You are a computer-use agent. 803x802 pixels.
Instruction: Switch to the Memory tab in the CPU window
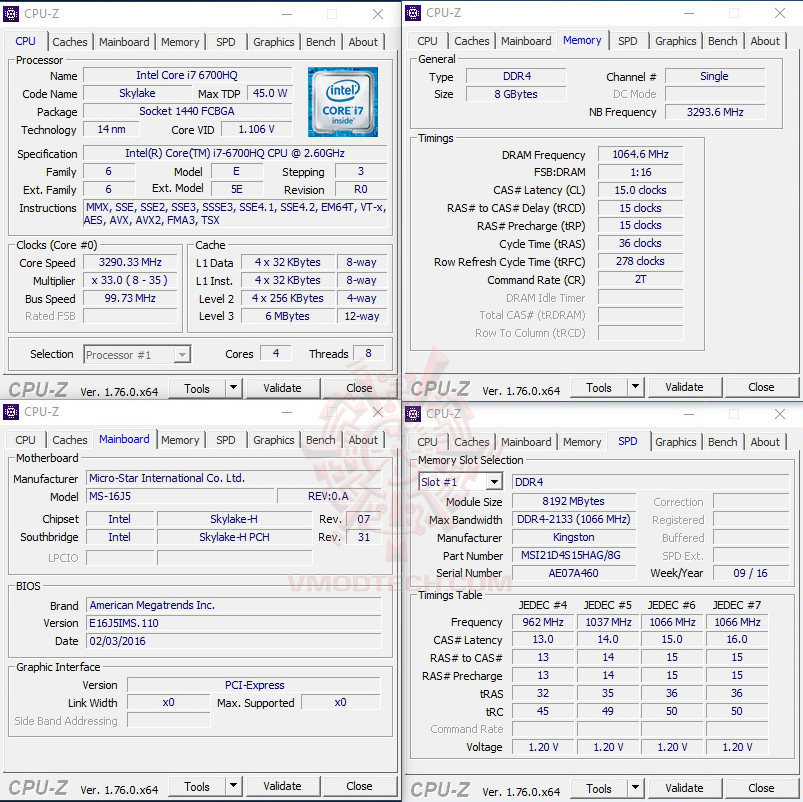coord(180,42)
